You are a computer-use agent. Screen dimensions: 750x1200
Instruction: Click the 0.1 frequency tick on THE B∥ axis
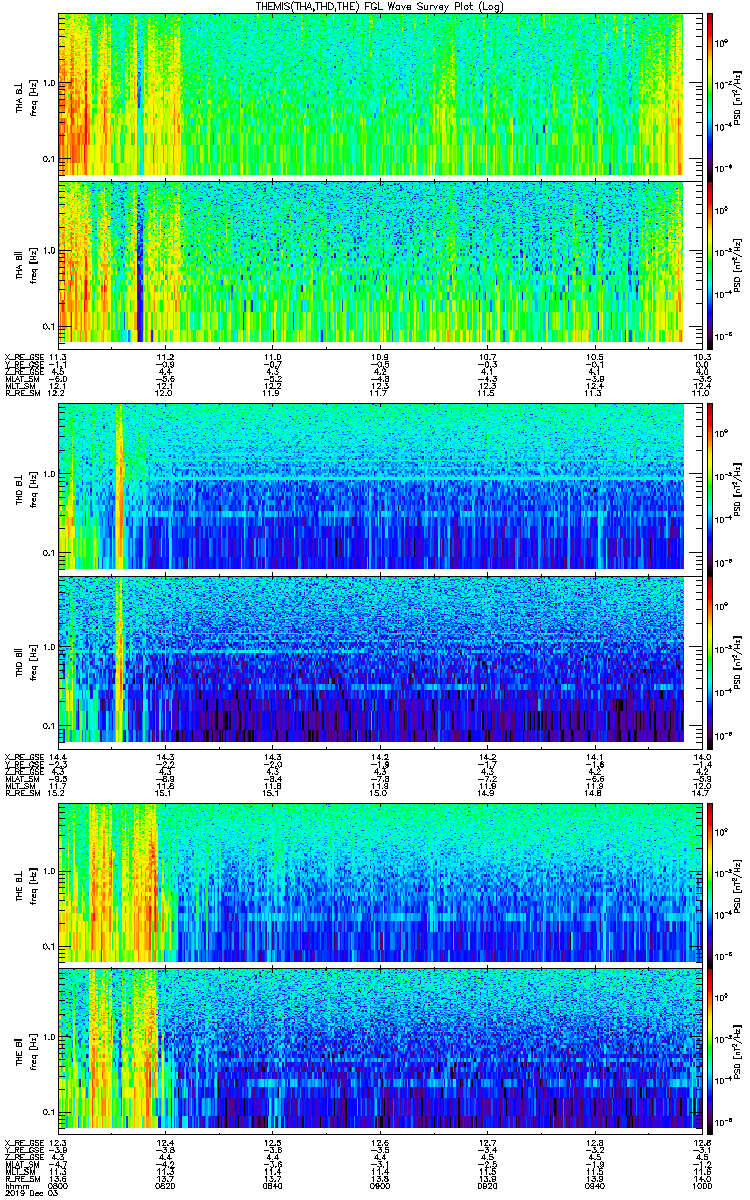tap(49, 1112)
